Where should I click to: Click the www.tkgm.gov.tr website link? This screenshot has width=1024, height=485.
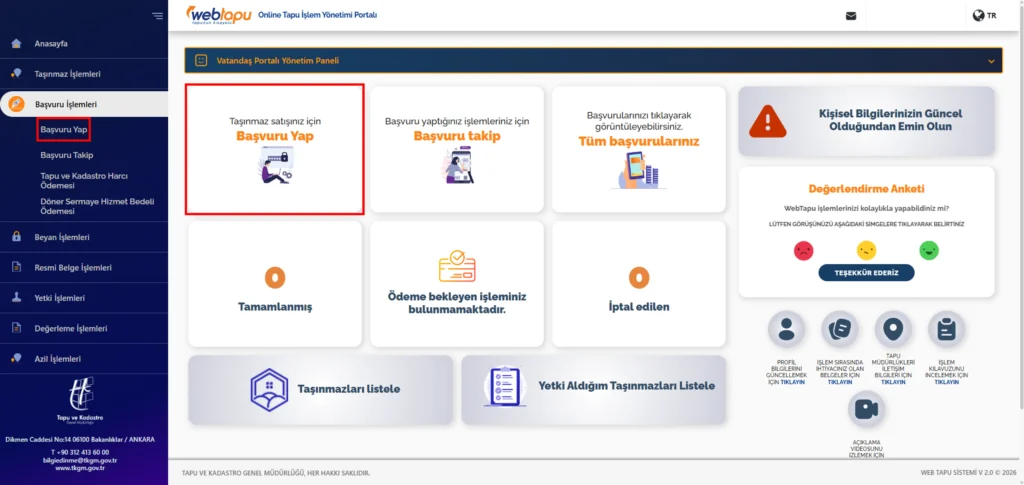coord(82,467)
